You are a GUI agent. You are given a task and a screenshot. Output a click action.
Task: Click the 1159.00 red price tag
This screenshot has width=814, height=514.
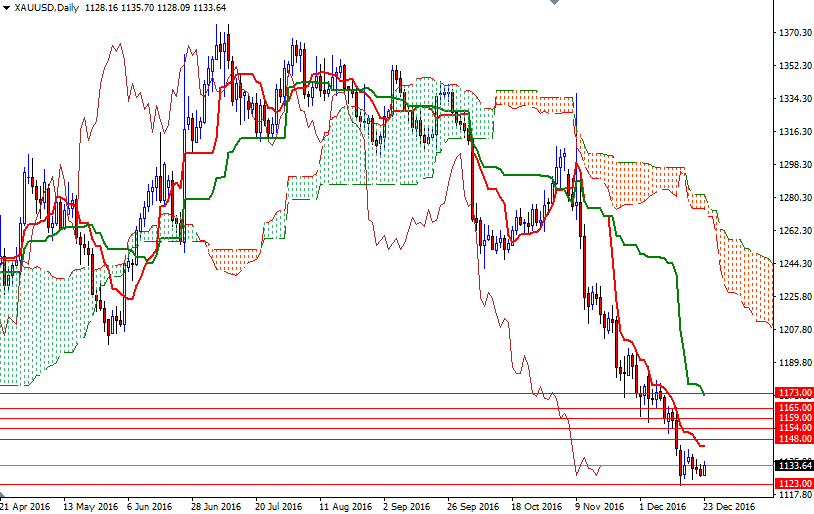(x=794, y=418)
